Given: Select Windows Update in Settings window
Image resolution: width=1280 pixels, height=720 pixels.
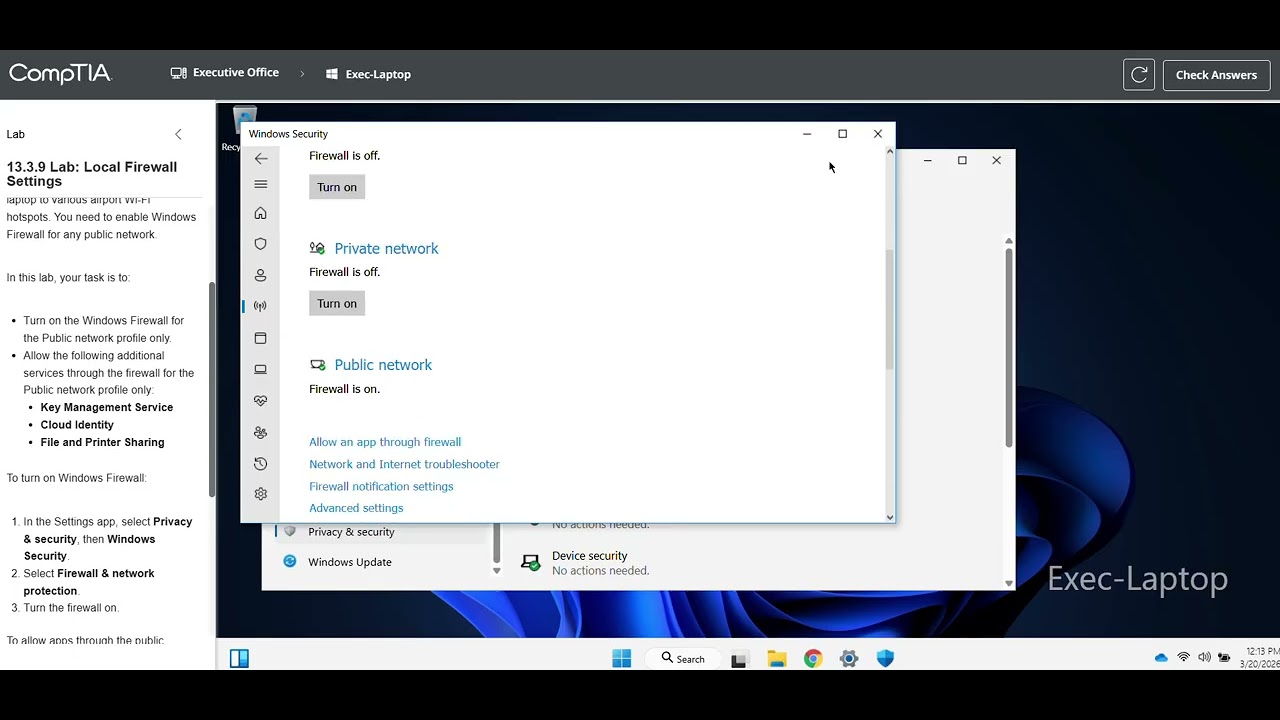Looking at the screenshot, I should click(x=349, y=562).
